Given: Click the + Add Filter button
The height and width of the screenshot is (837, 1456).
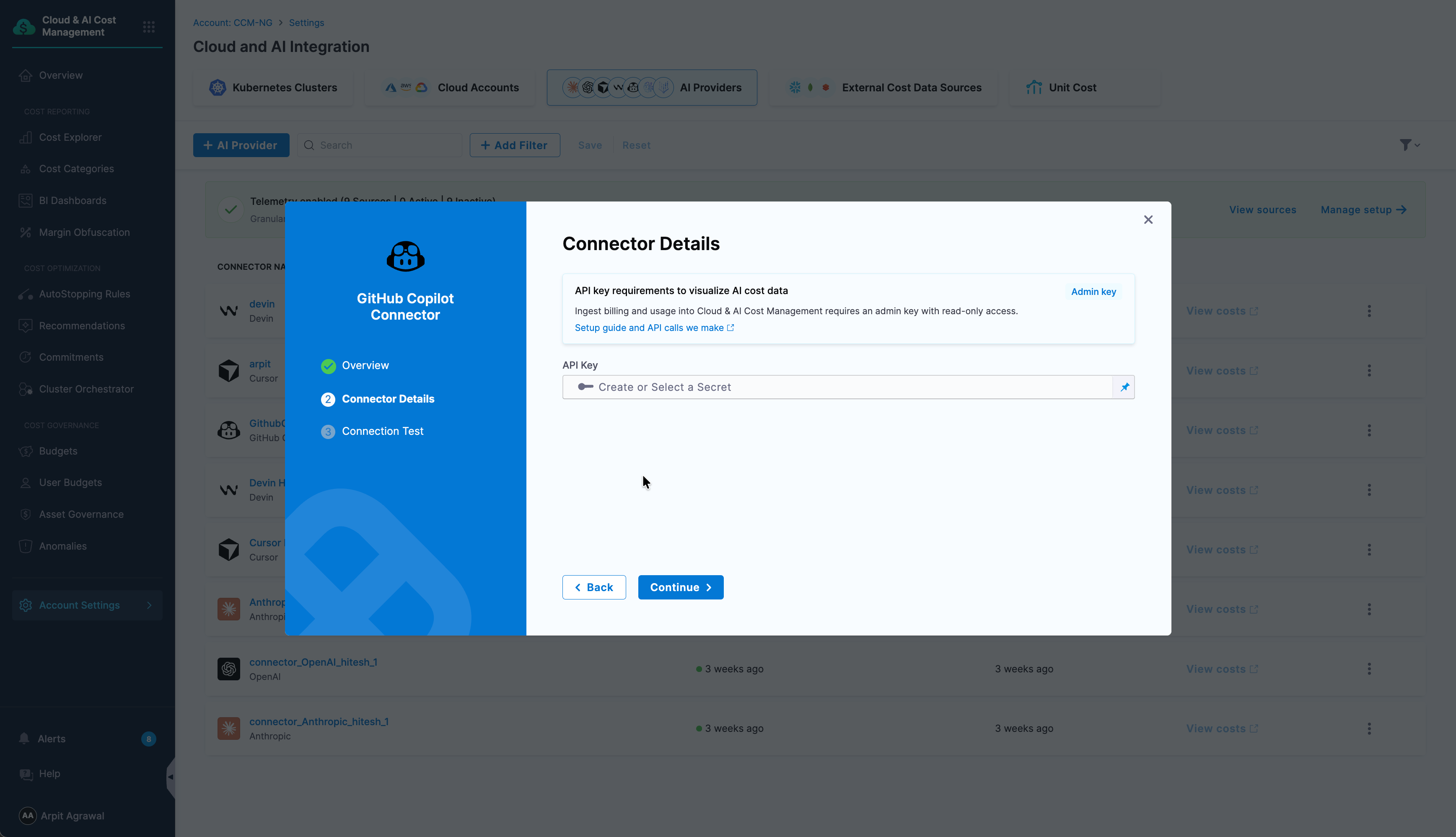Looking at the screenshot, I should [515, 145].
